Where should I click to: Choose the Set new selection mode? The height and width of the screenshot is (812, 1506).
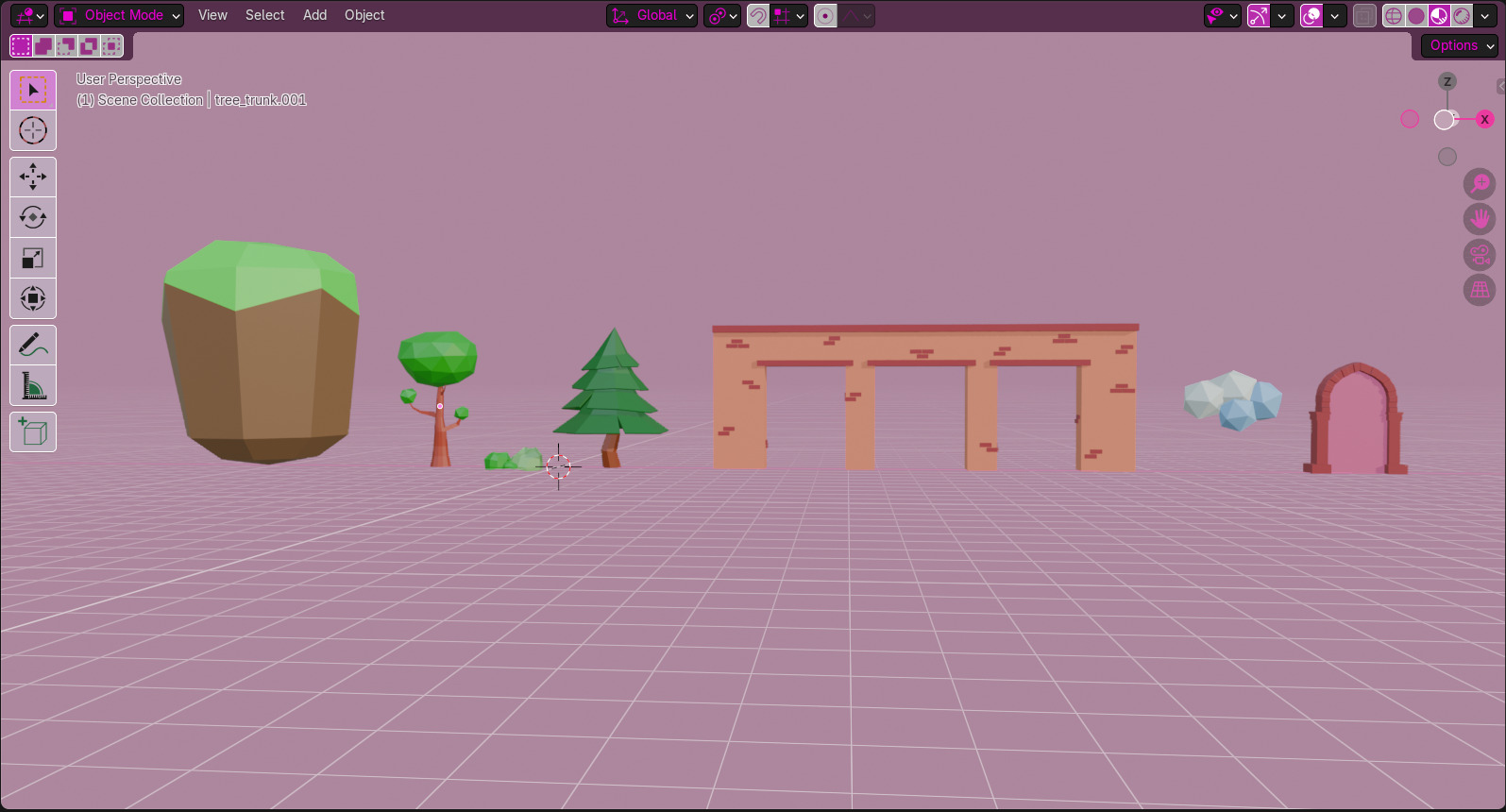point(21,45)
